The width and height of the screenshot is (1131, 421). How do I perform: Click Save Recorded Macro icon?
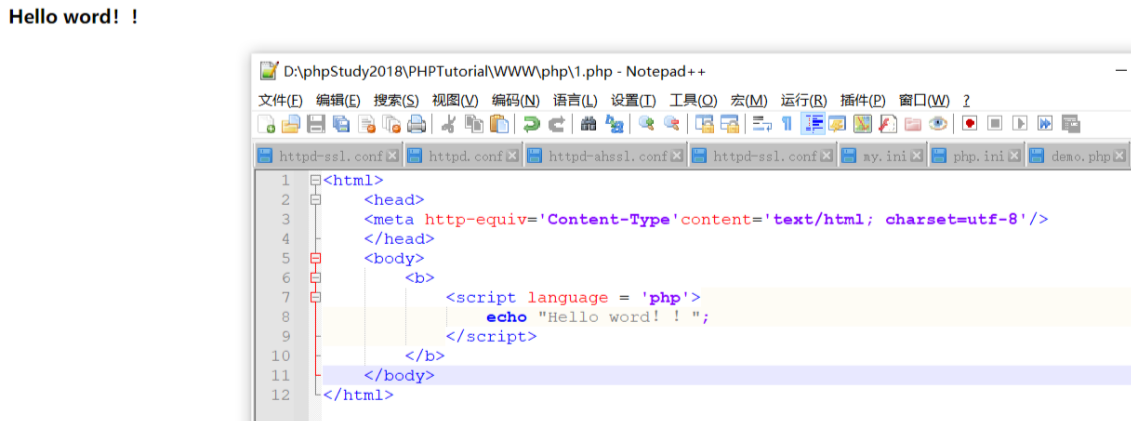1071,124
